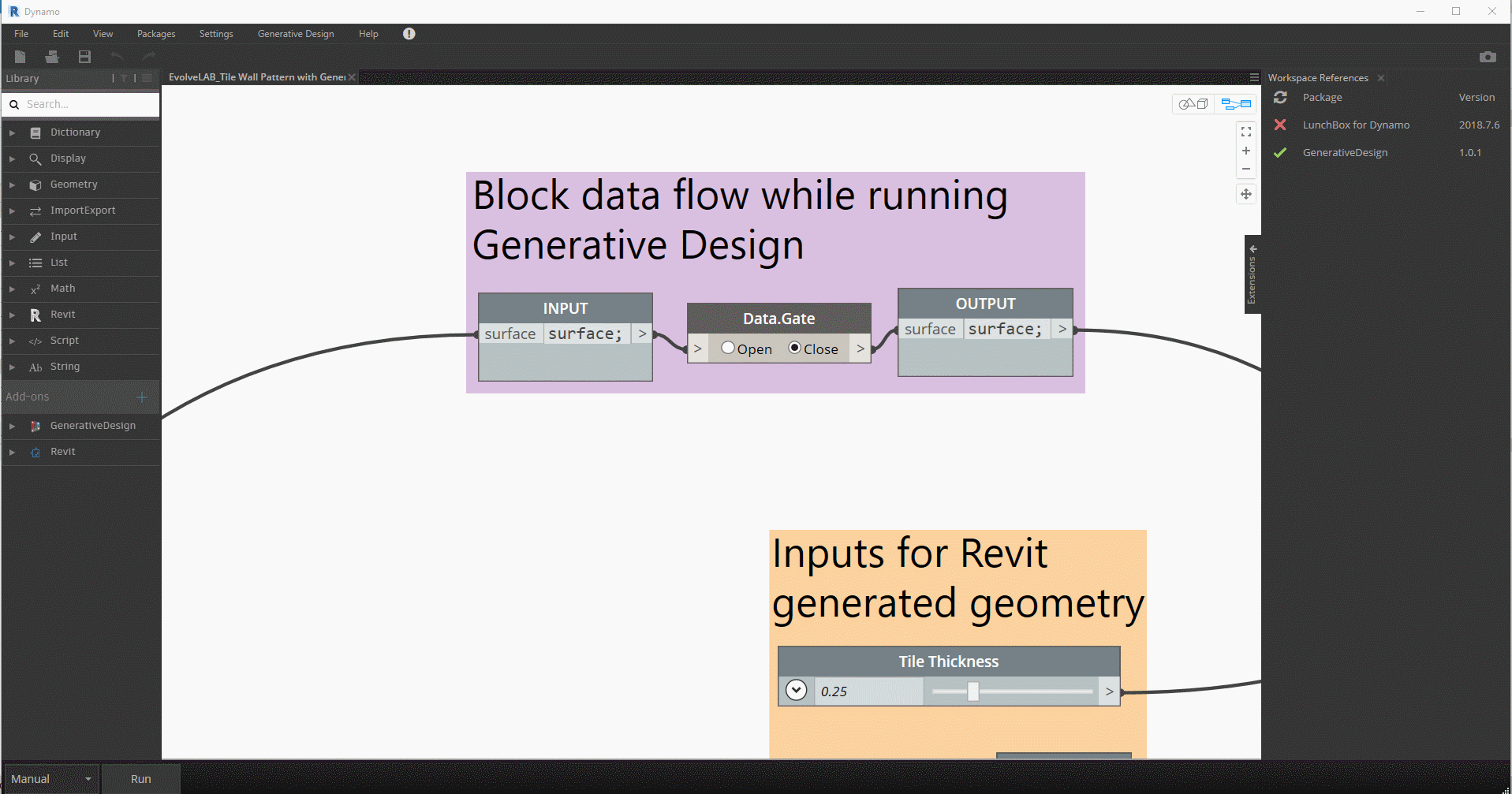Click the OUTPUT node output port

(x=1062, y=329)
